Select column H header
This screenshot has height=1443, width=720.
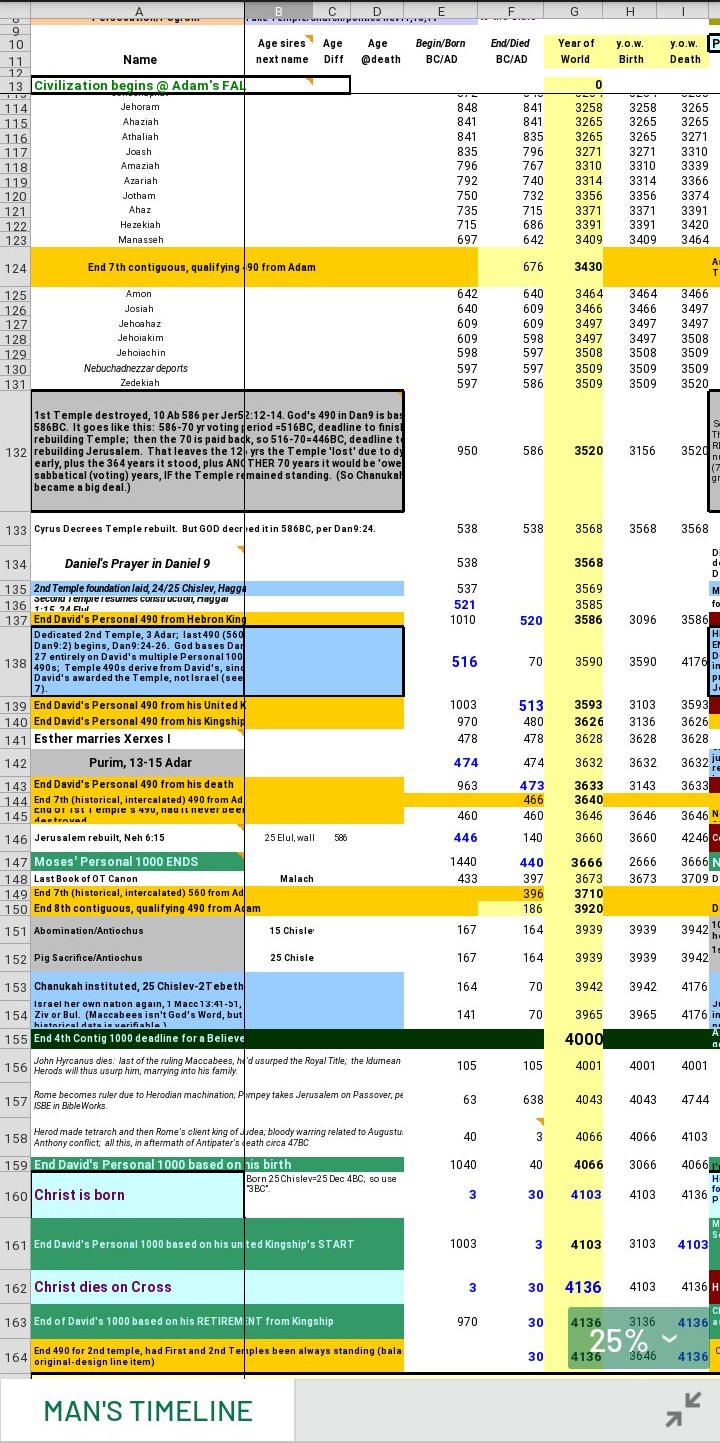tap(630, 10)
